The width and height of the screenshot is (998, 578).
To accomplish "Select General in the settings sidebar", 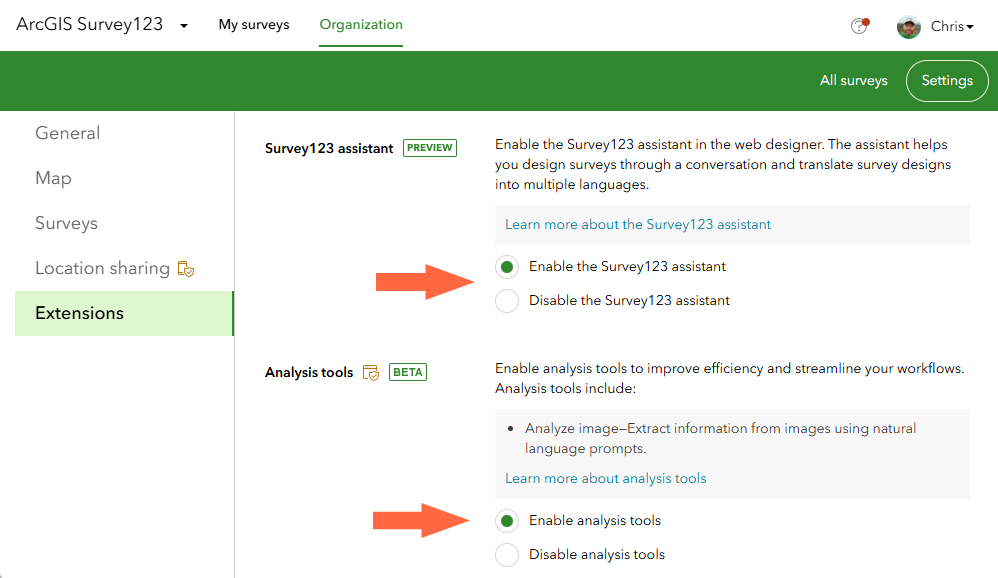I will click(67, 132).
